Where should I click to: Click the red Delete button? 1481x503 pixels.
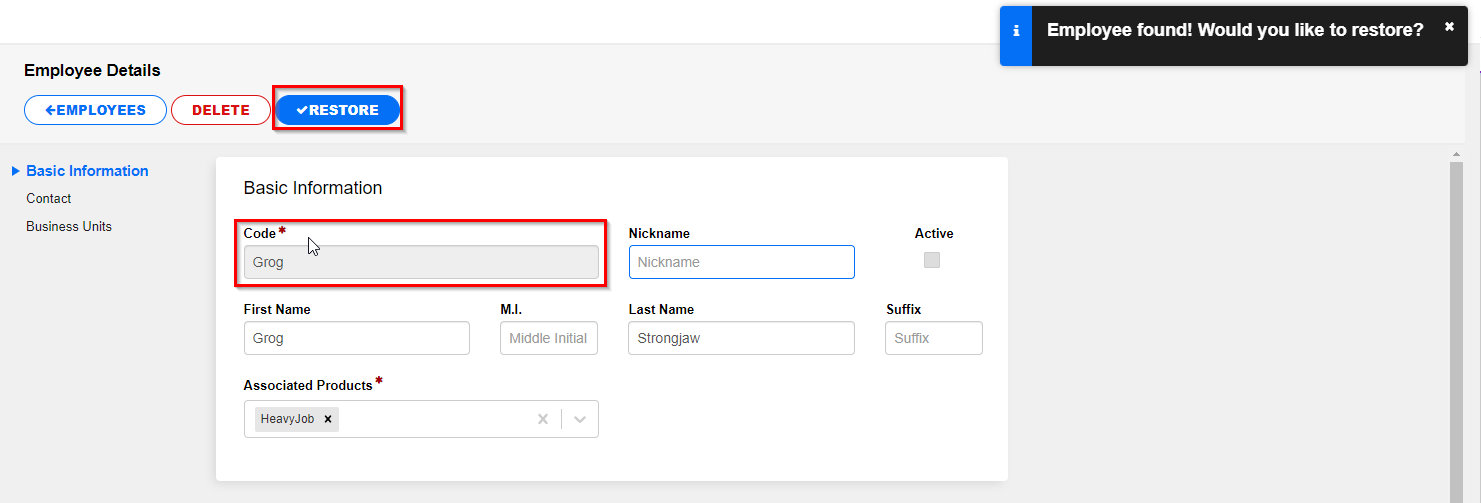[x=221, y=110]
